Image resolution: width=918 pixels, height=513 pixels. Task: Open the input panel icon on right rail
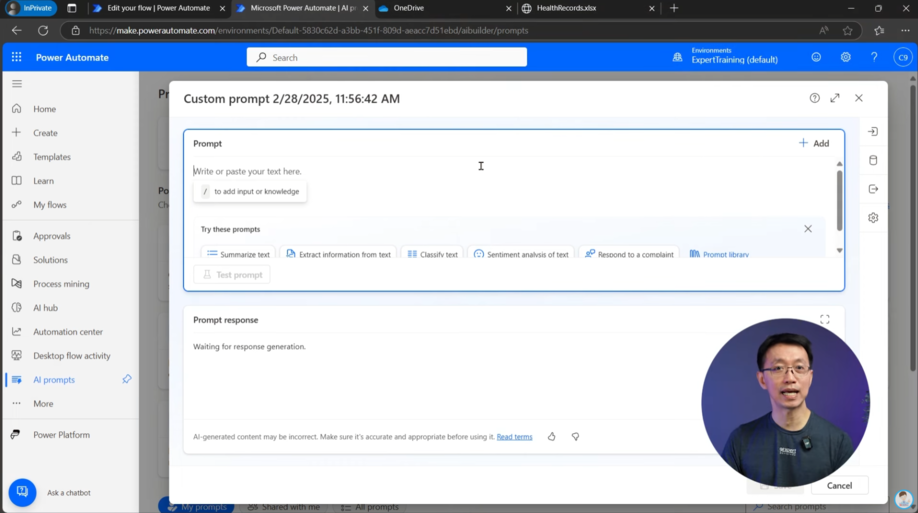(x=873, y=132)
